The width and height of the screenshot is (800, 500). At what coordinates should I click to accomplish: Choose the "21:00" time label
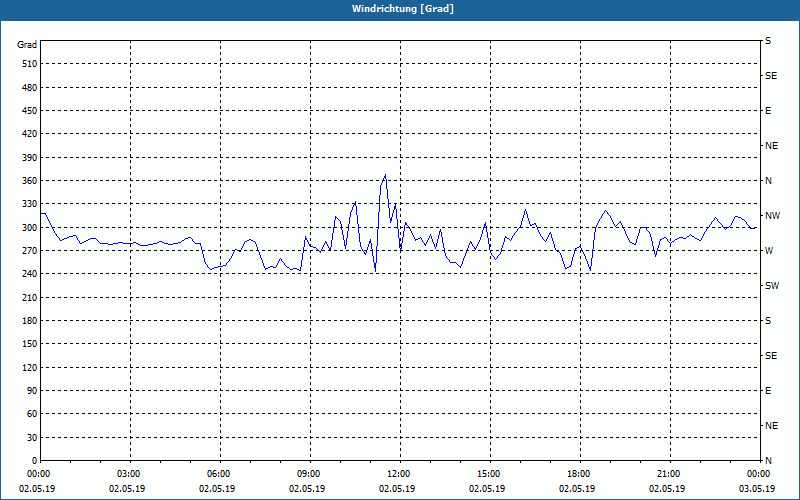(x=668, y=474)
